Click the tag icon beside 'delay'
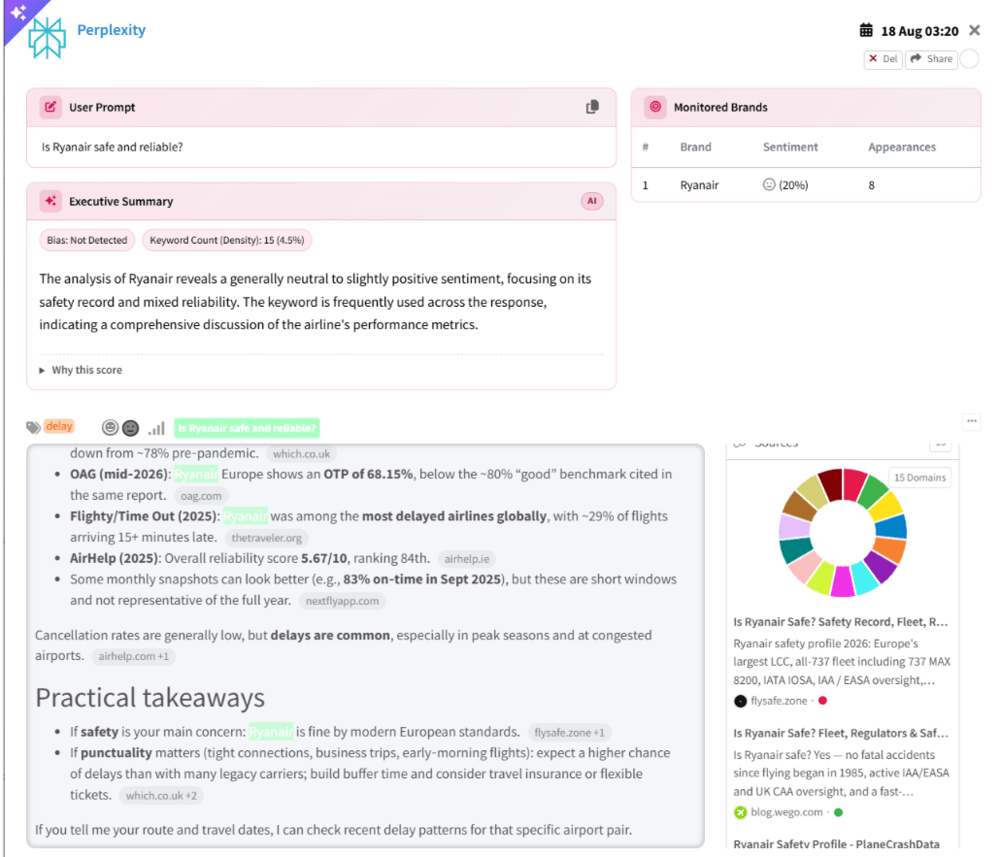This screenshot has width=1000, height=857. (x=33, y=427)
